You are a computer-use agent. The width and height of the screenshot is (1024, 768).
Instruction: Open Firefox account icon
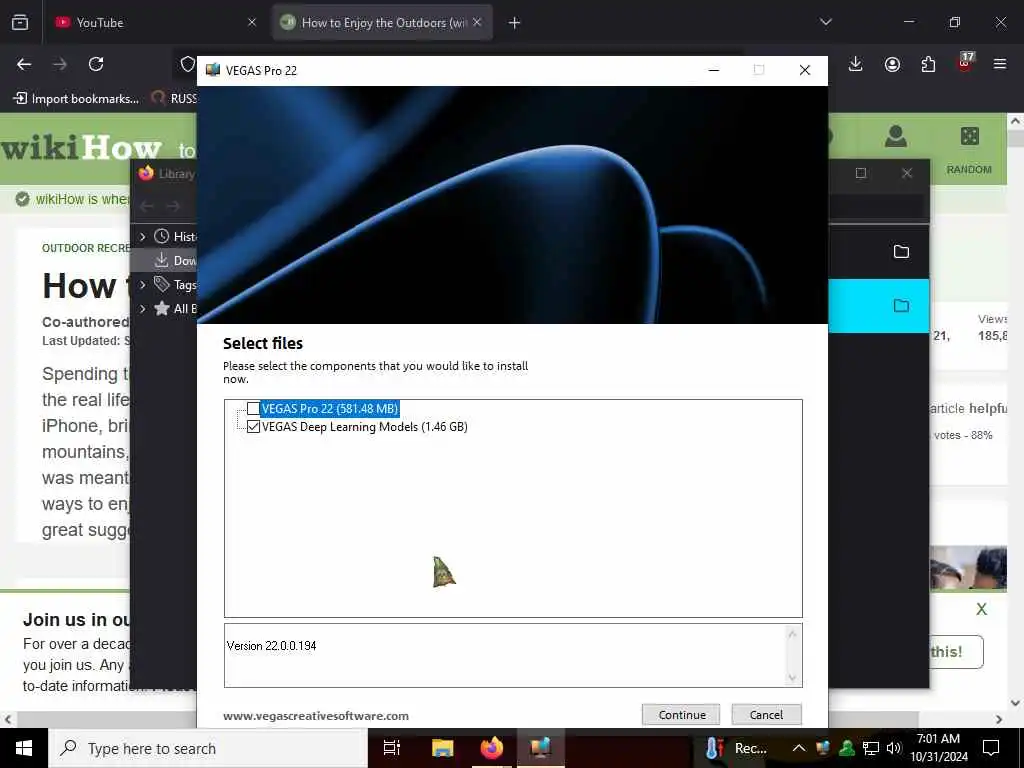click(x=892, y=64)
